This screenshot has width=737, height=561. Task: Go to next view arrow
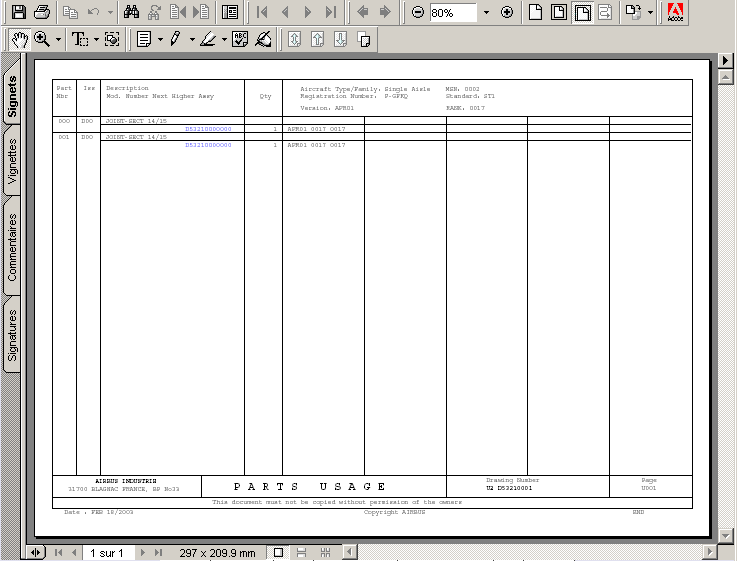(385, 12)
